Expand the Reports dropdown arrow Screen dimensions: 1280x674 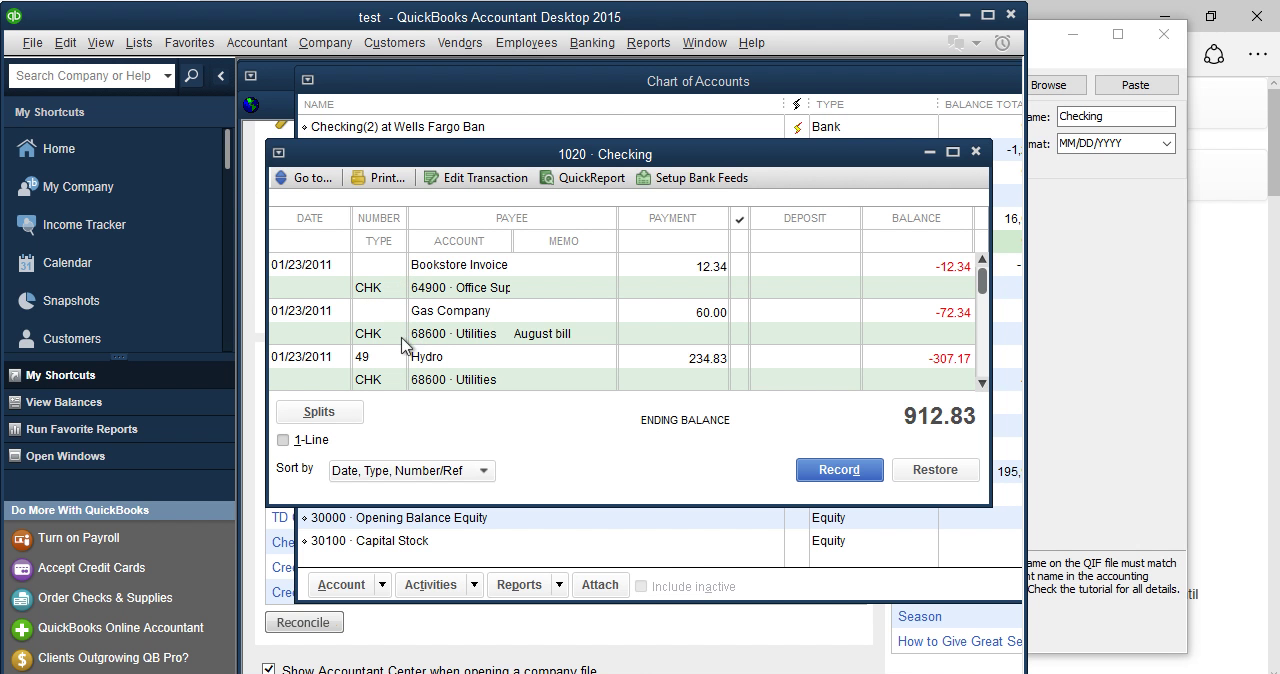click(560, 585)
